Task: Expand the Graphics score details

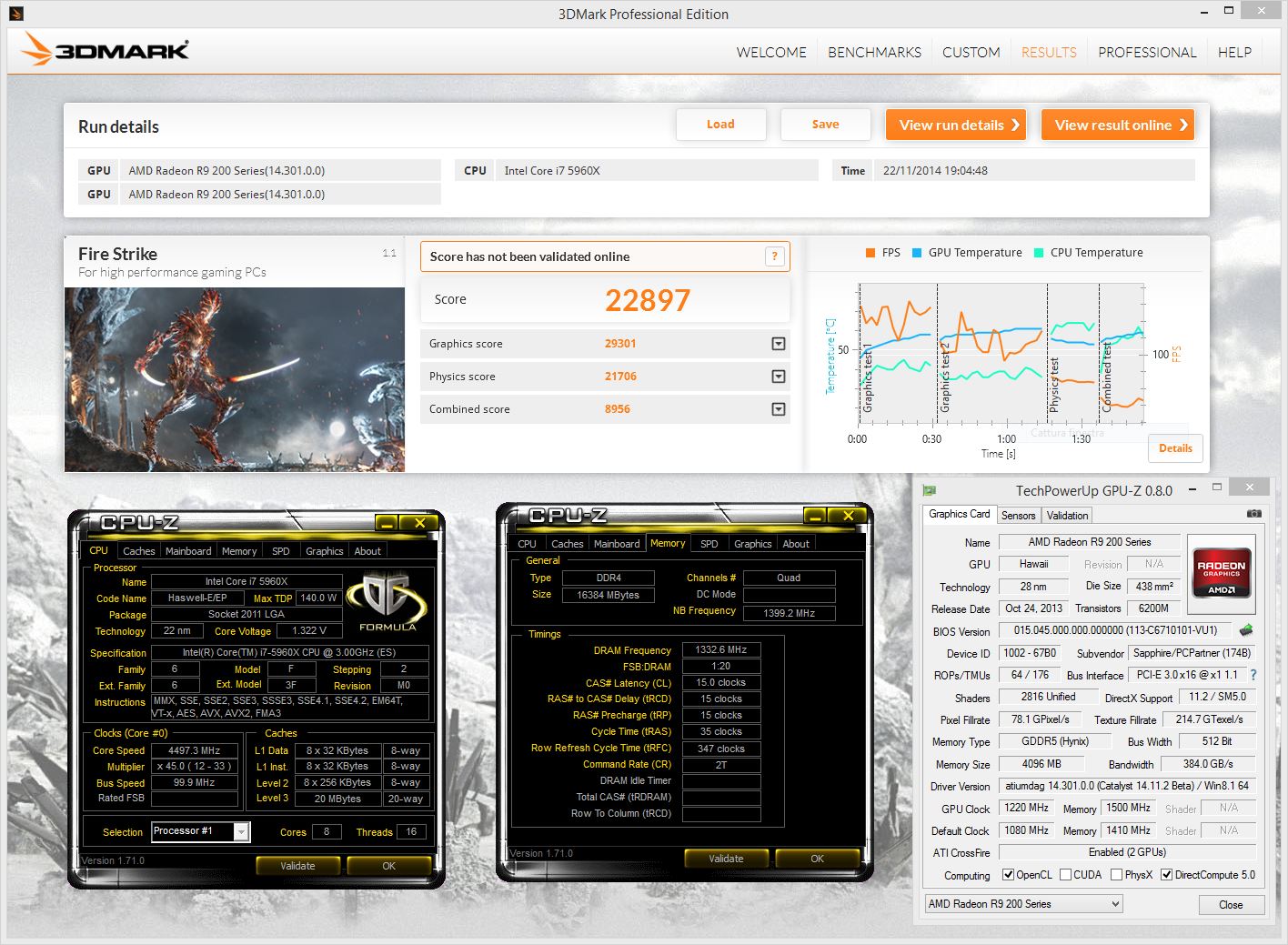Action: pyautogui.click(x=779, y=344)
